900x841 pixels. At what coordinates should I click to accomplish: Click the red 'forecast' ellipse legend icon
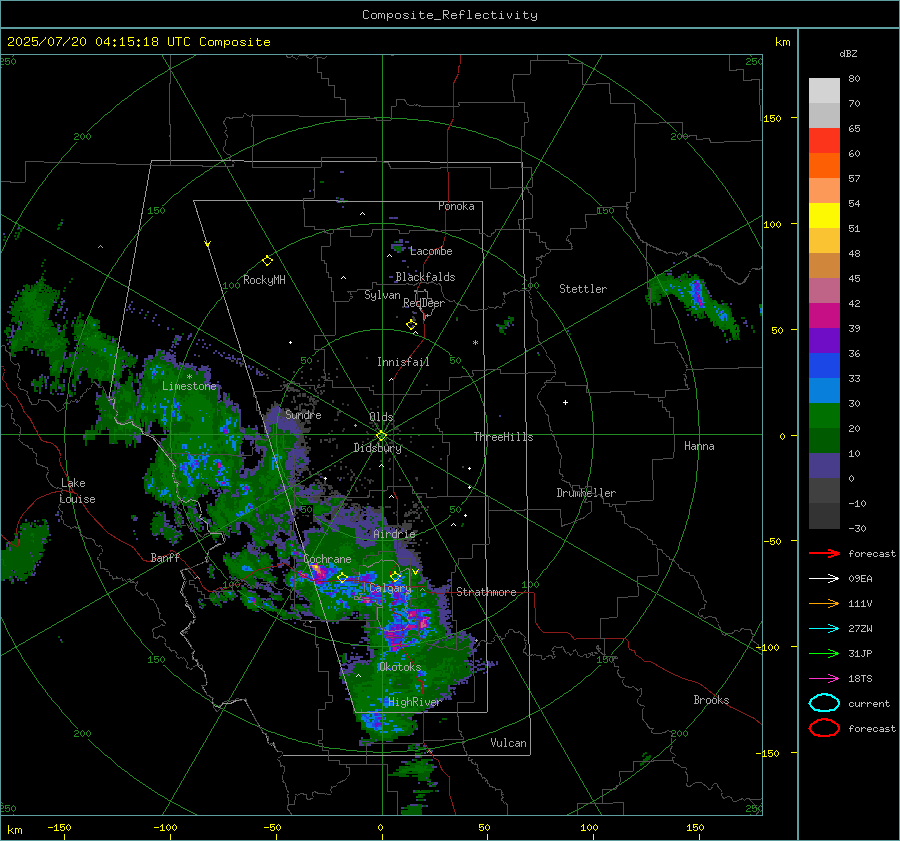(x=824, y=728)
